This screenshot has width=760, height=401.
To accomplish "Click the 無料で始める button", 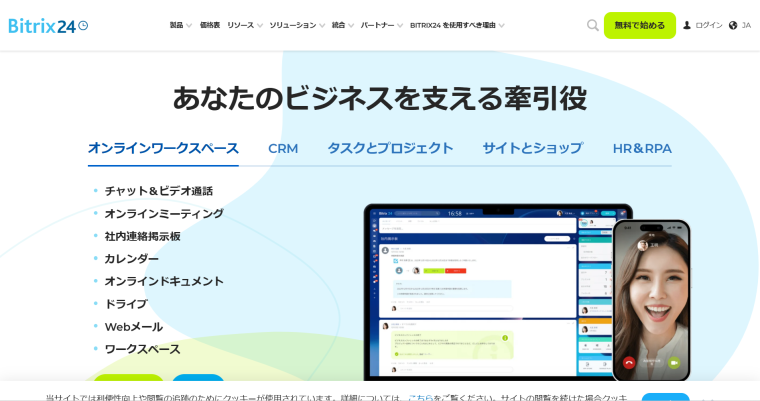I will 639,25.
